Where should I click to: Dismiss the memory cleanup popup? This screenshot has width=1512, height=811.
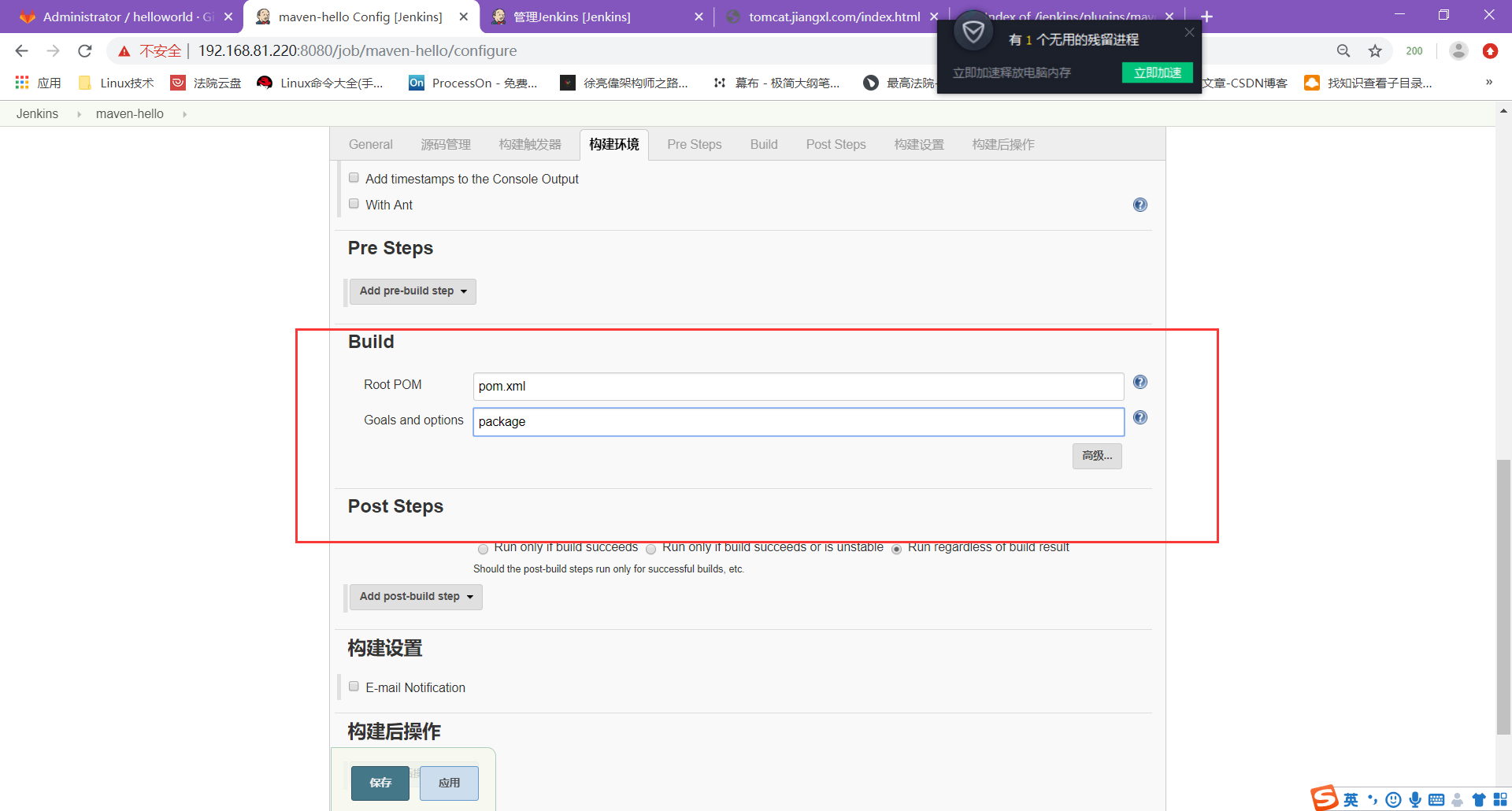1189,32
